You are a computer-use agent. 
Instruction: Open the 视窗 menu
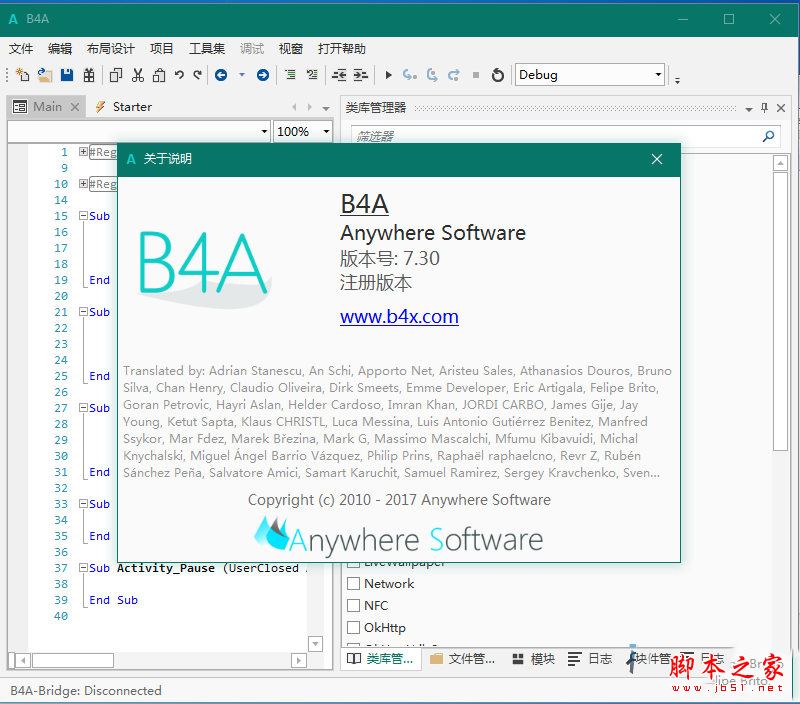pyautogui.click(x=291, y=48)
